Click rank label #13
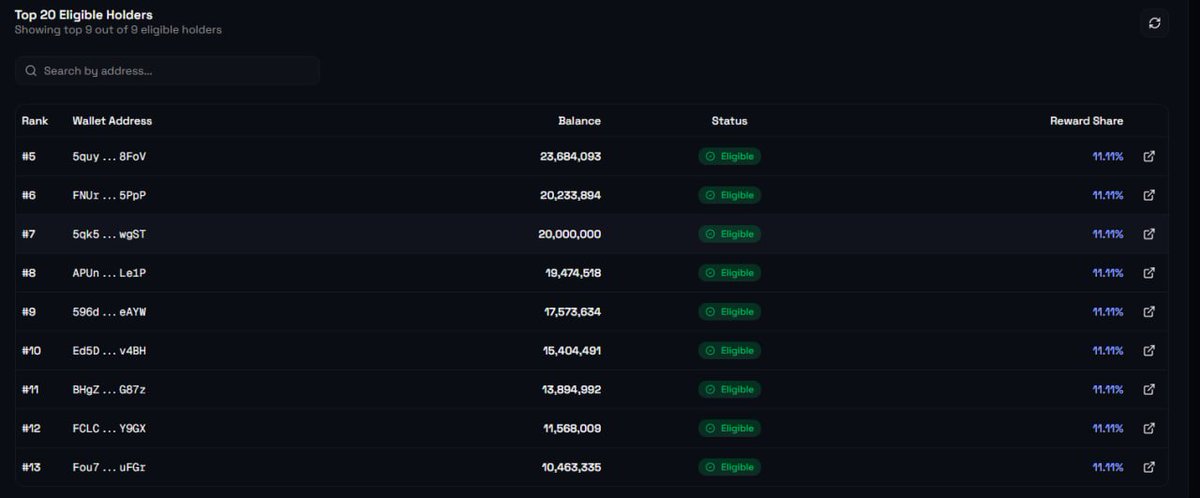The image size is (1200, 498). coord(32,467)
